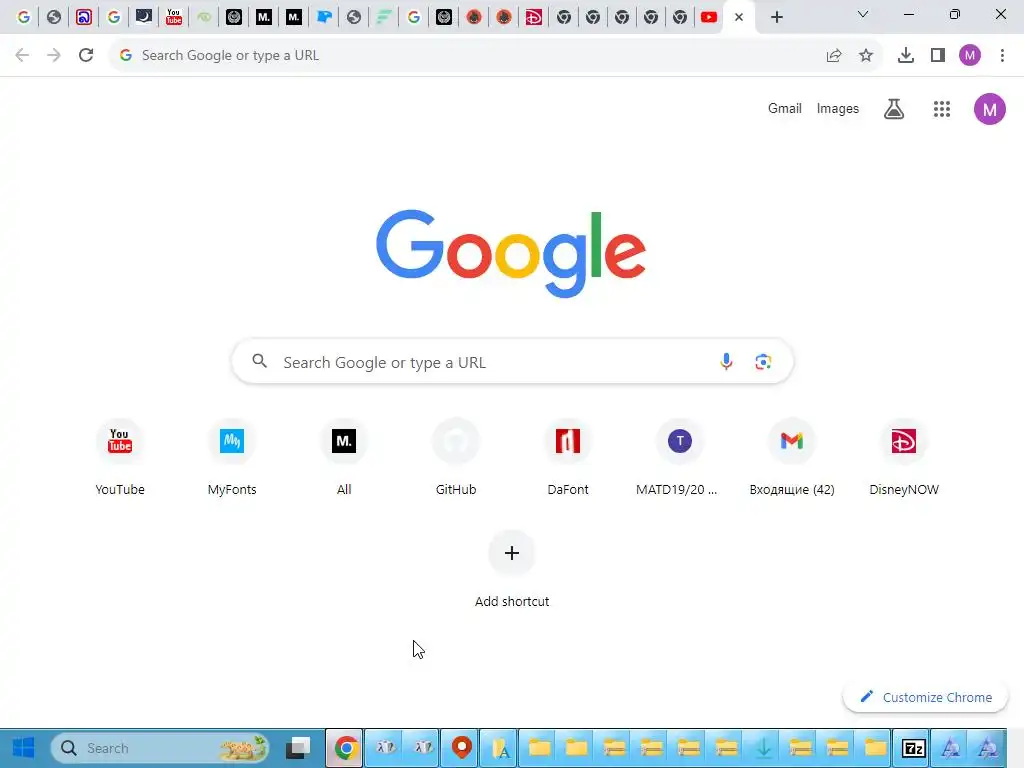The height and width of the screenshot is (768, 1024).
Task: Open the Windows Start menu
Action: pos(24,748)
